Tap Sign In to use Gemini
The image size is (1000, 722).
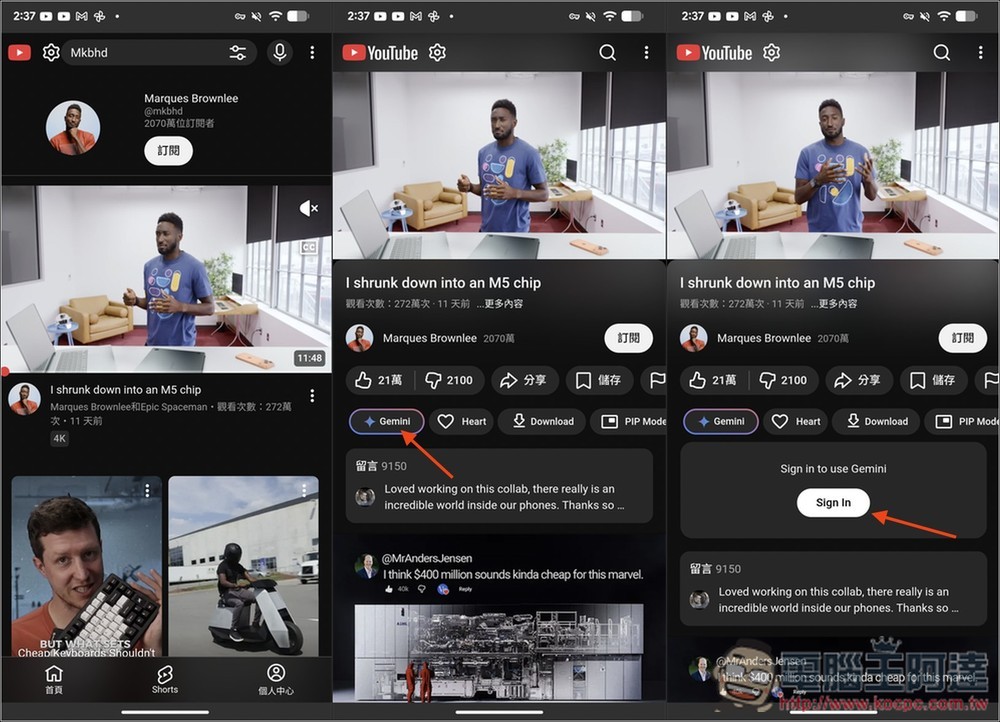[x=832, y=503]
